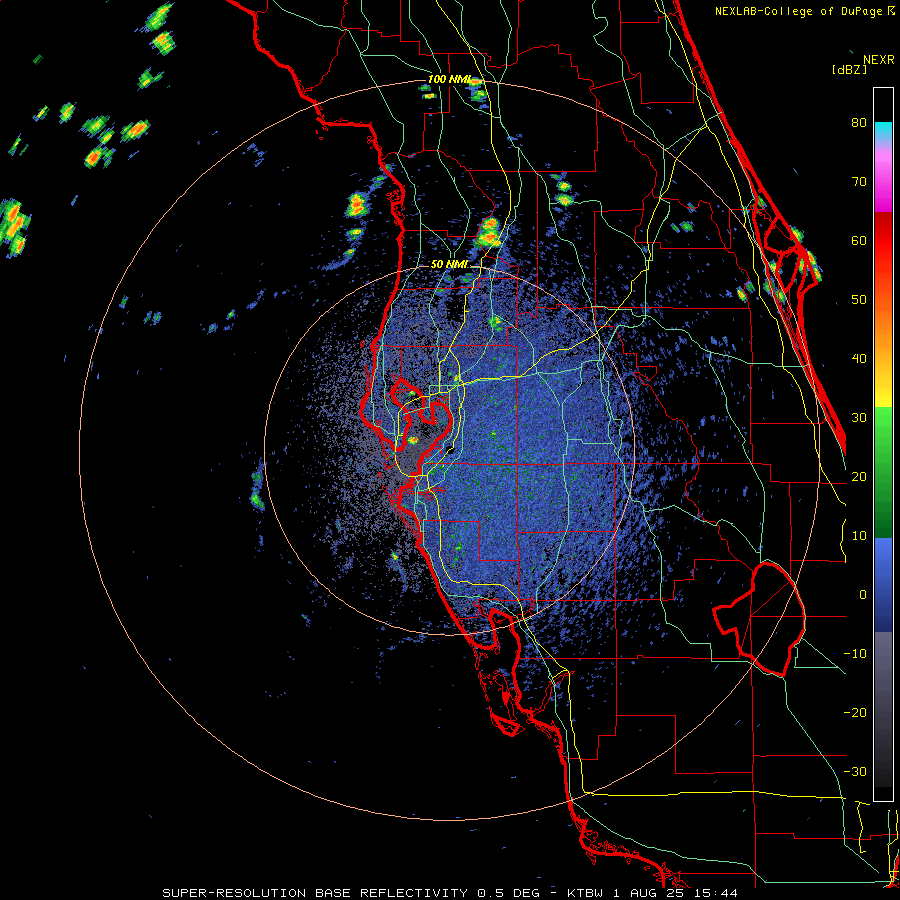
Task: Click the 30 value on the dBZ scale
Action: [859, 418]
